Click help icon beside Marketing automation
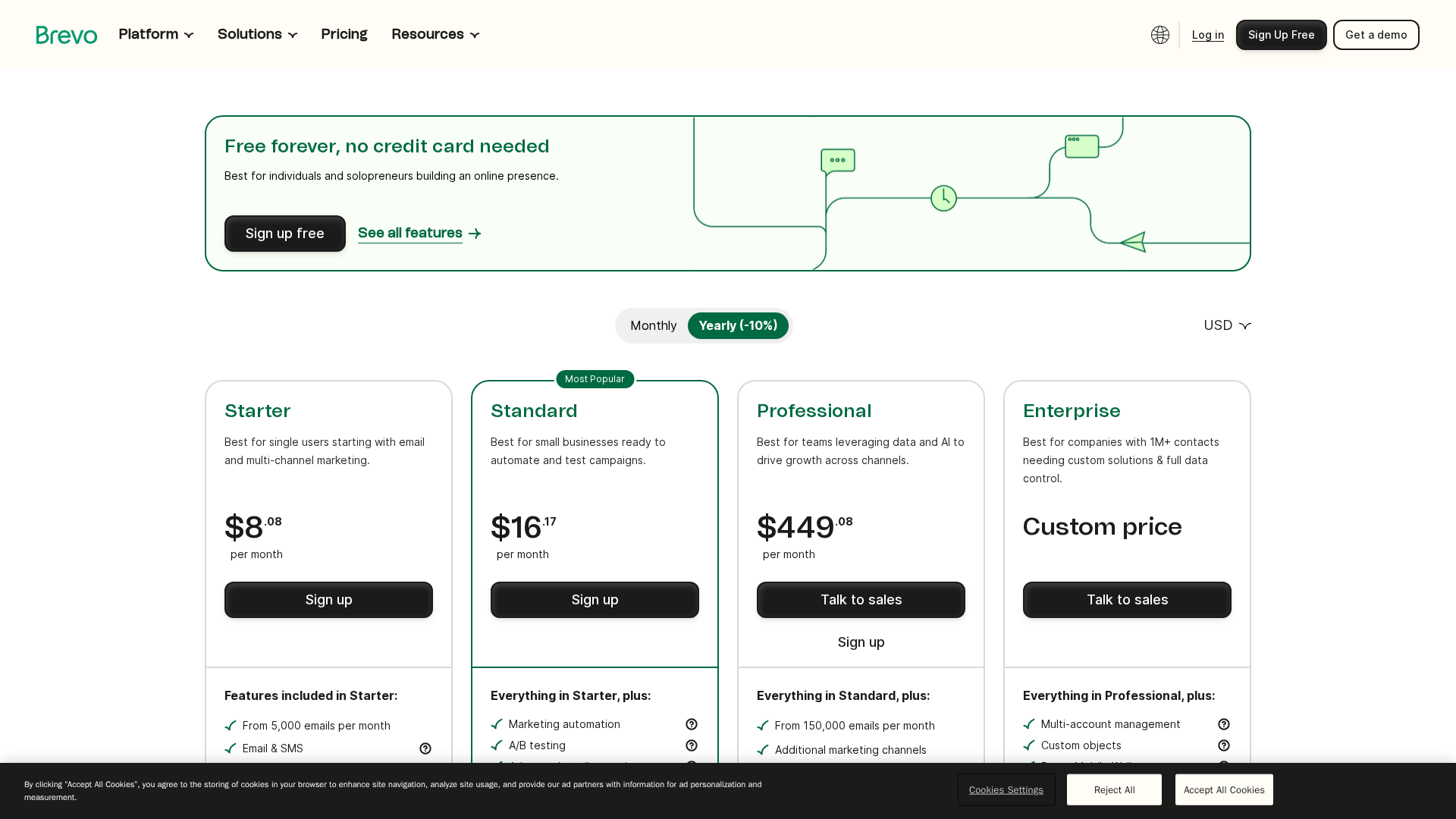Viewport: 1456px width, 819px height. pos(691,724)
